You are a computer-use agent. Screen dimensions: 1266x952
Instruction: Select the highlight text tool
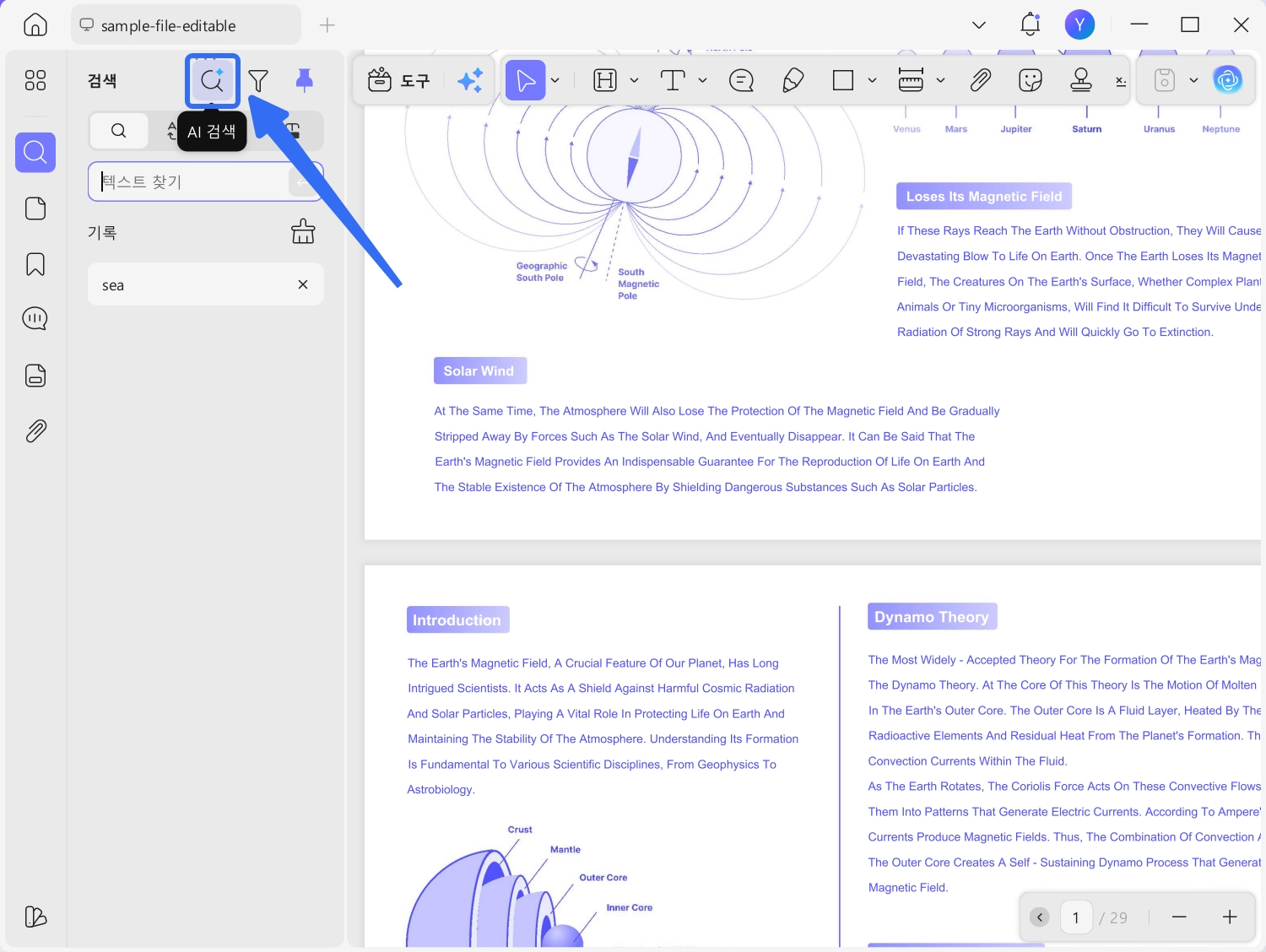click(605, 80)
